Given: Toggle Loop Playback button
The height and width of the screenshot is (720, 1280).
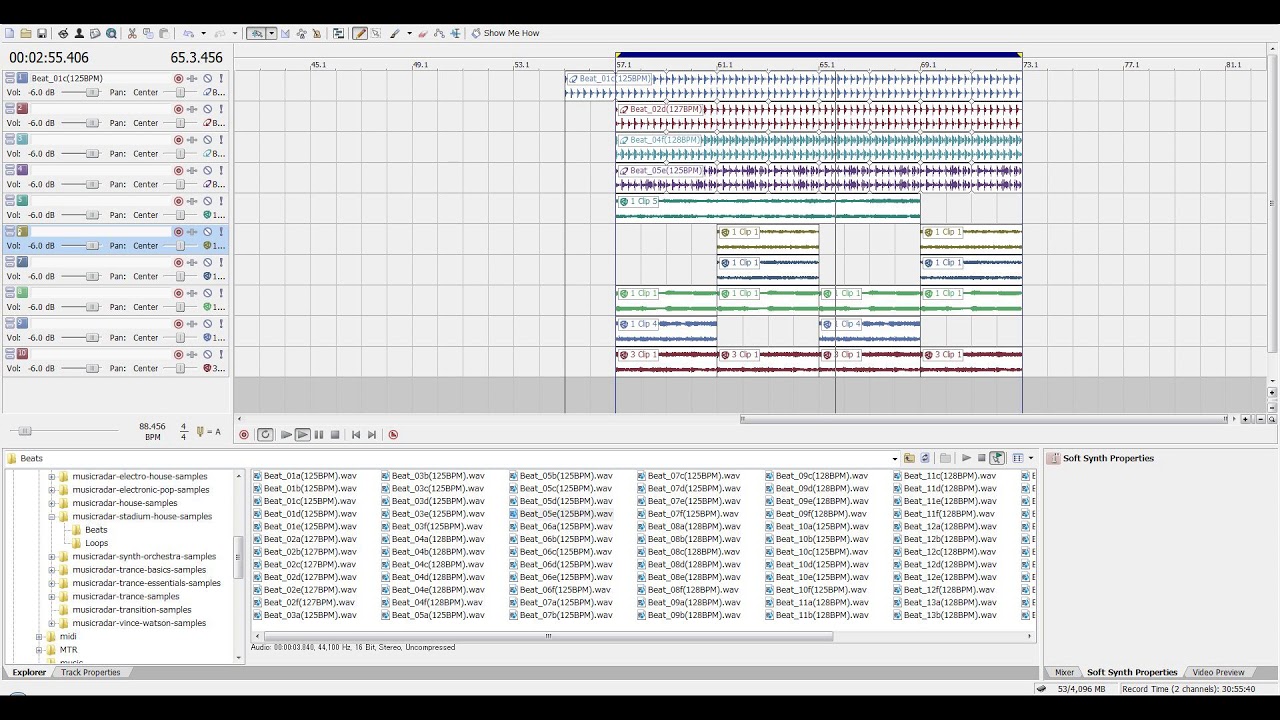Looking at the screenshot, I should [265, 435].
